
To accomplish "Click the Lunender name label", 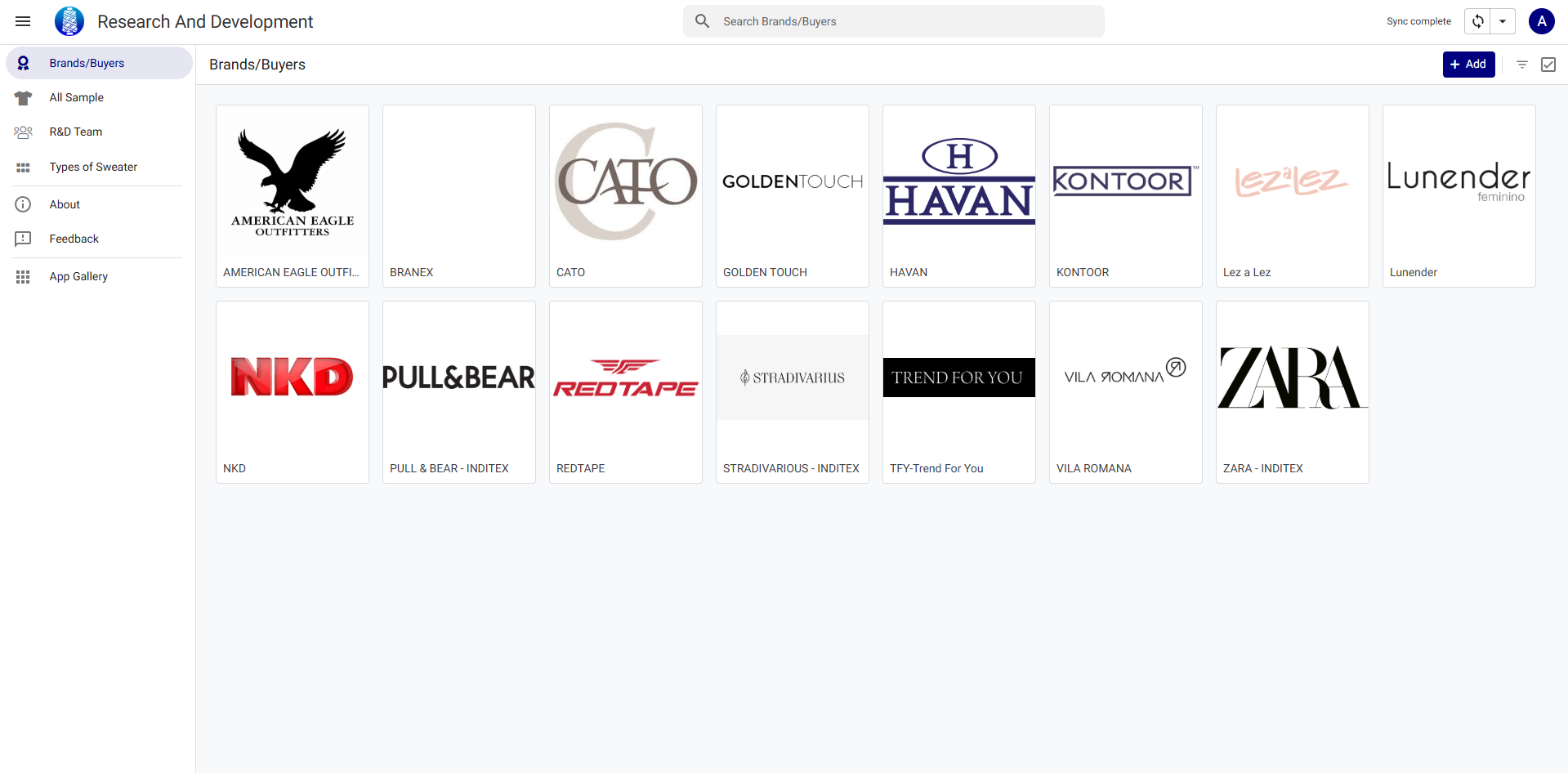I will [1414, 272].
